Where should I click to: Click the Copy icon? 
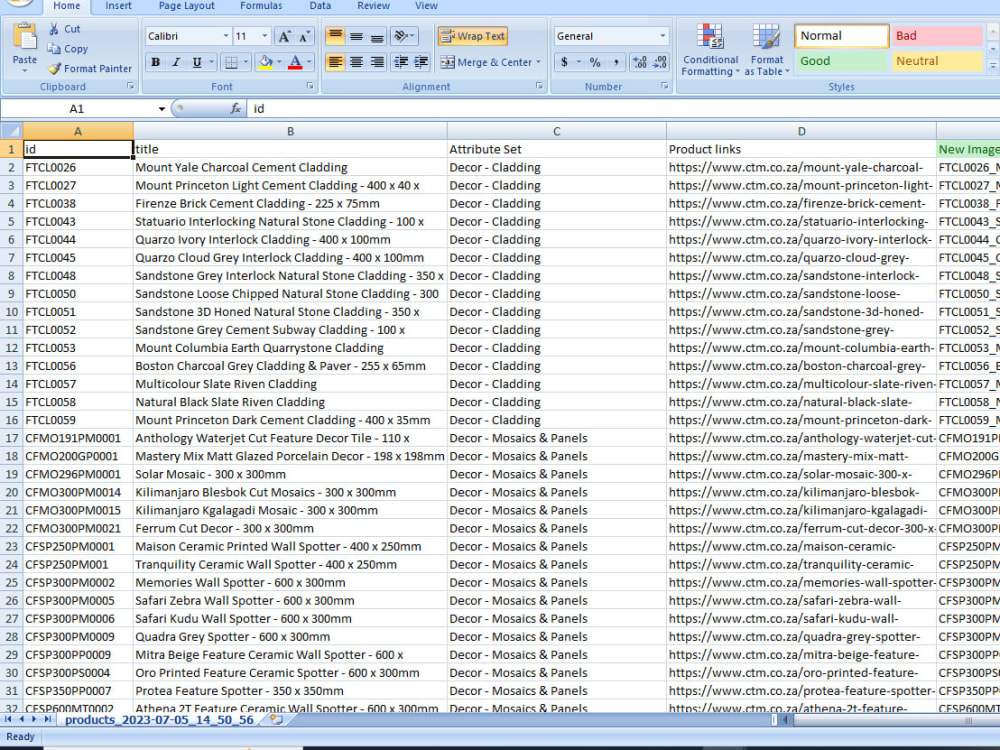[54, 48]
